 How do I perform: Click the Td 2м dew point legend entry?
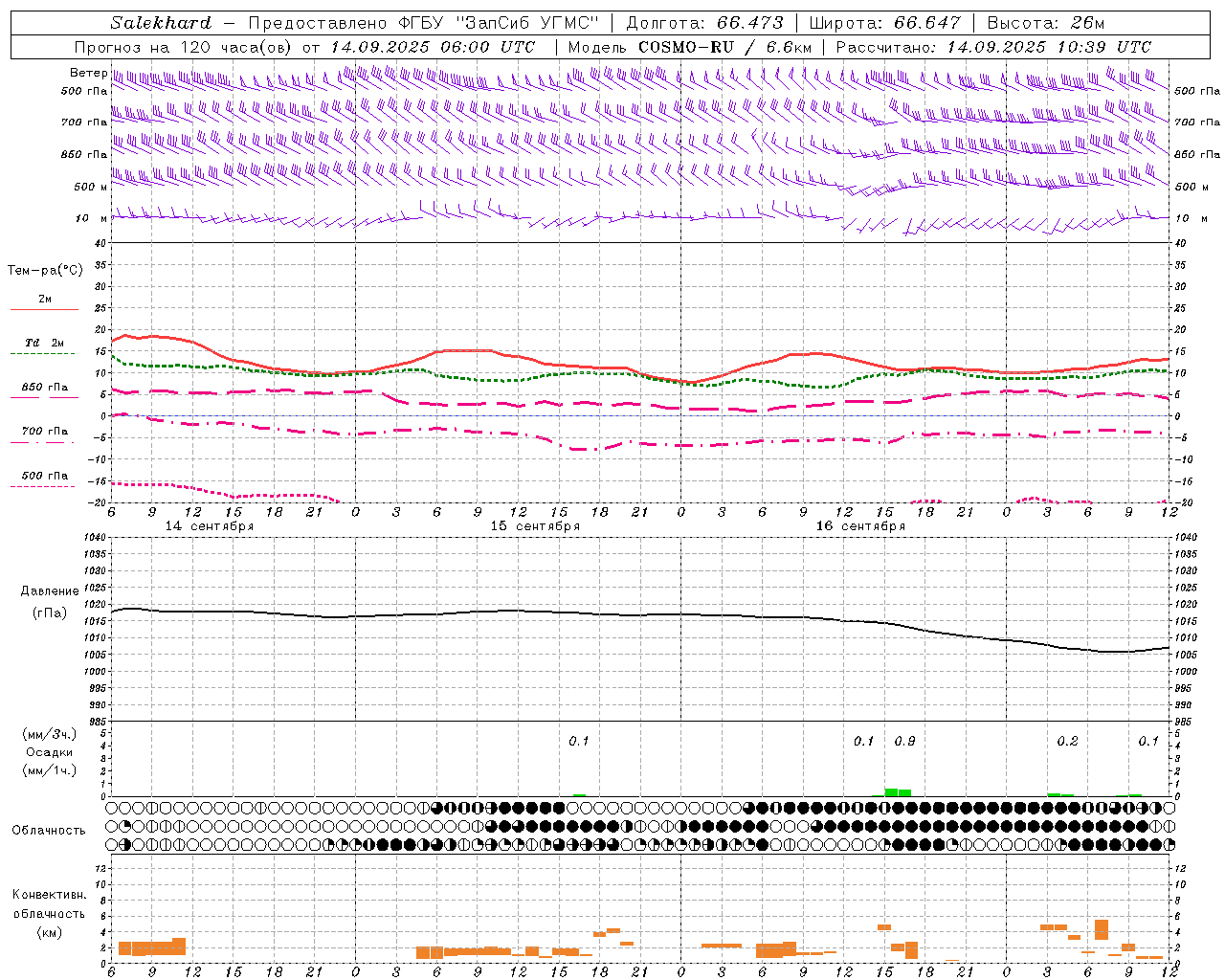44,343
